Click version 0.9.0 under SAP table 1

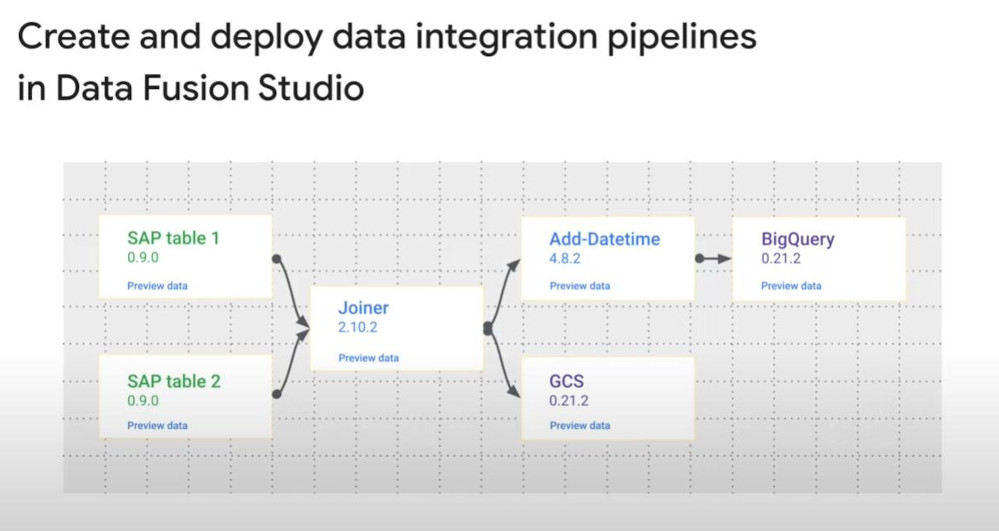[143, 258]
